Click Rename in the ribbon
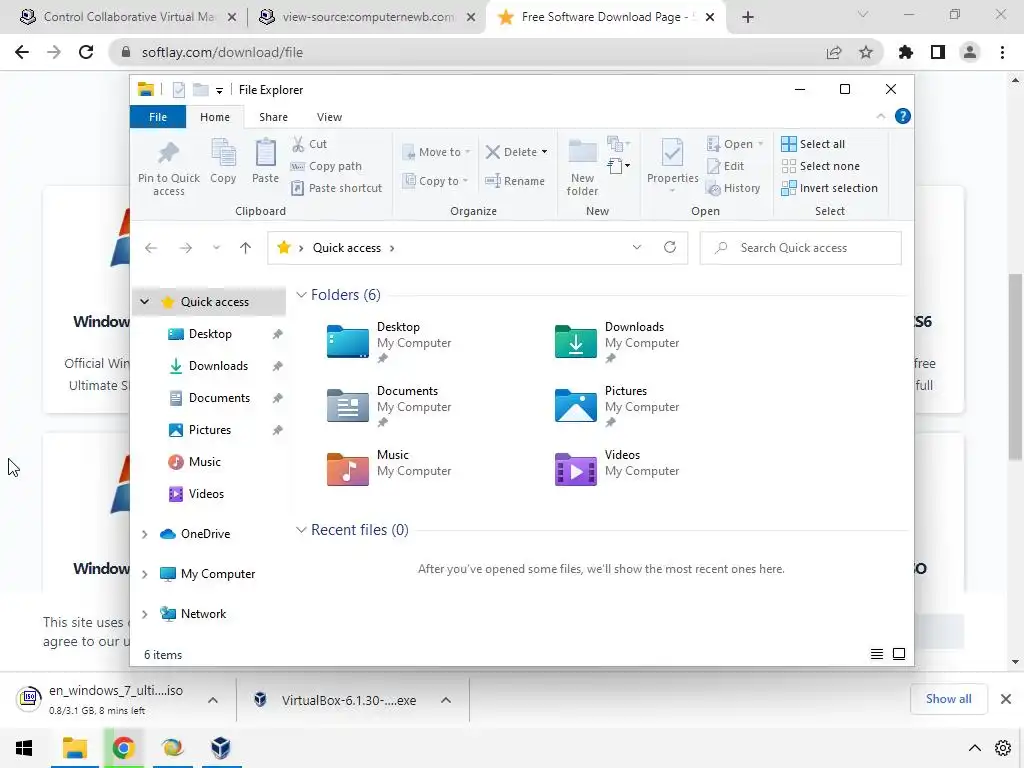 pyautogui.click(x=515, y=181)
